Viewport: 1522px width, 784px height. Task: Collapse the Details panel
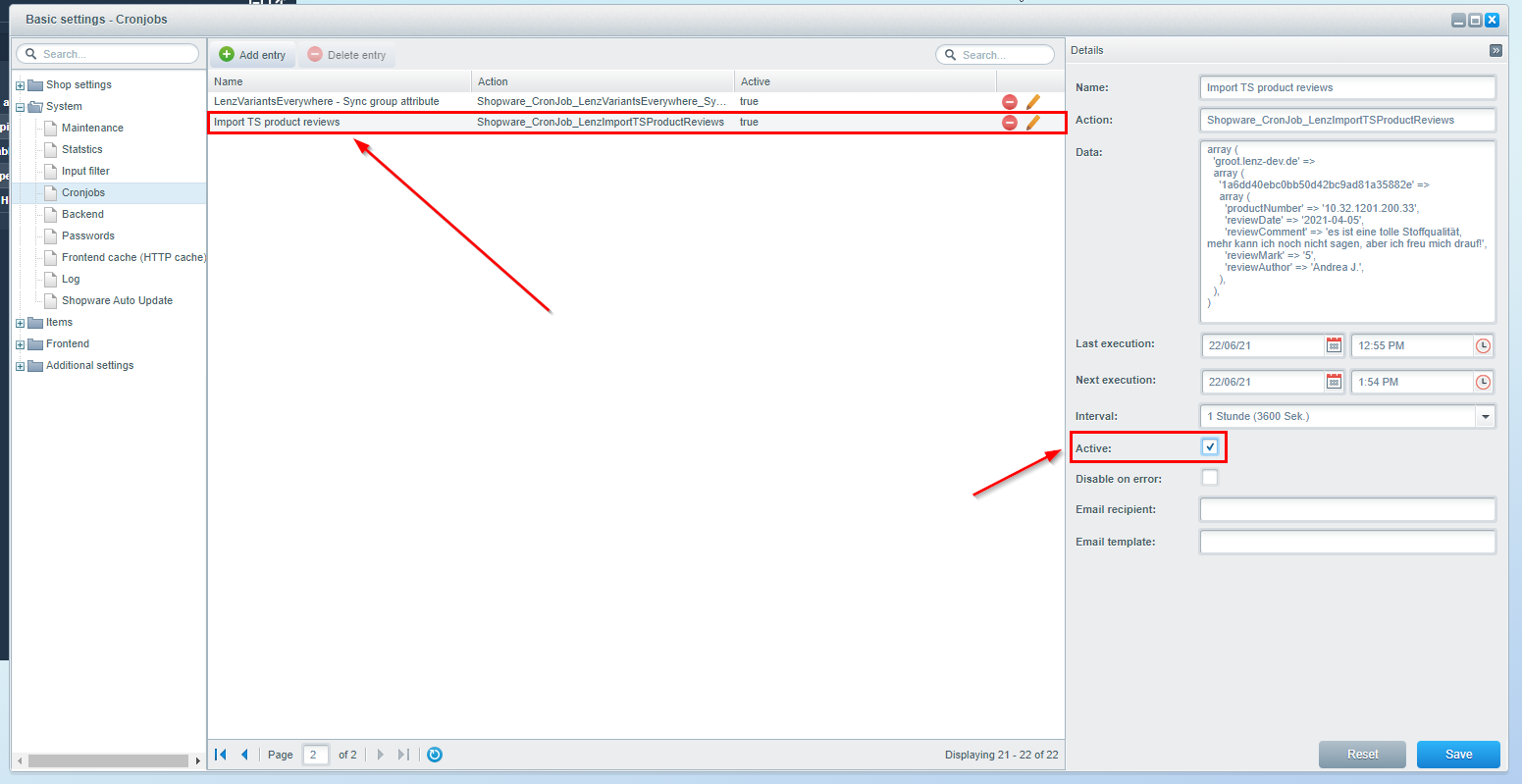click(x=1496, y=50)
